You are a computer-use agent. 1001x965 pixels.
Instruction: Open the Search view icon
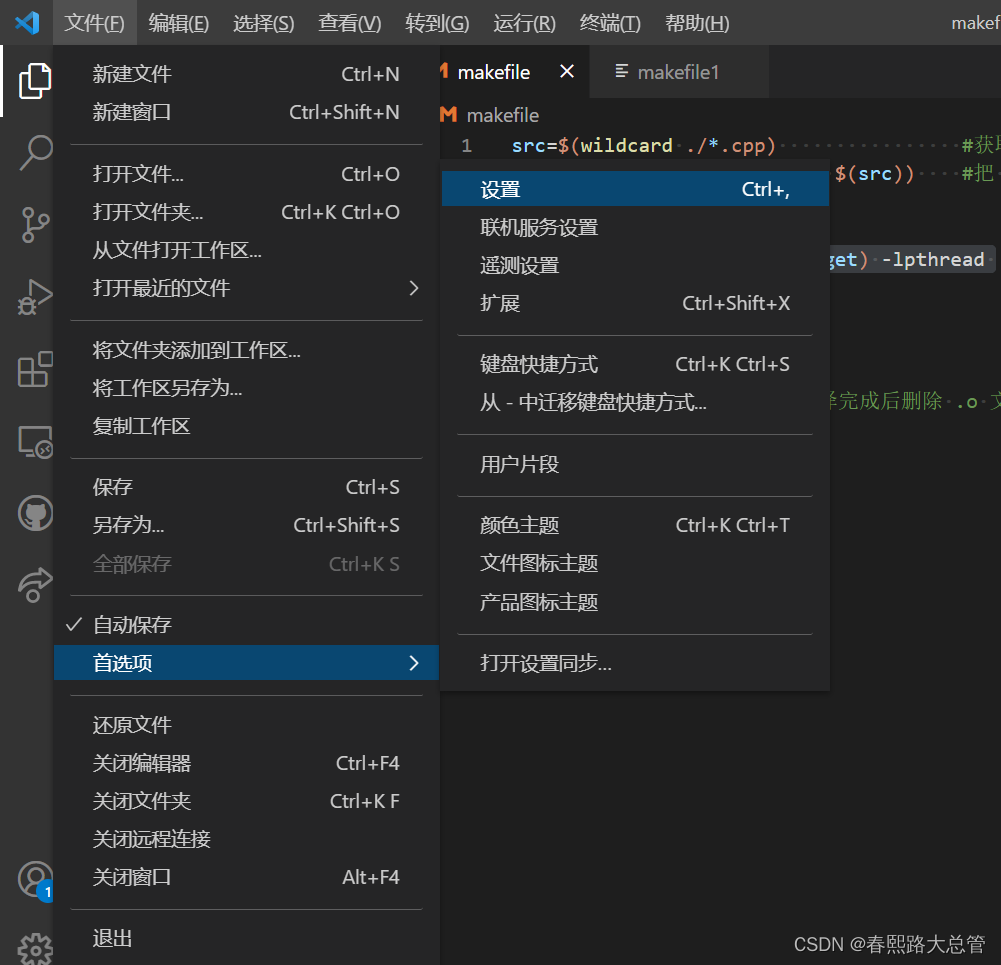36,153
